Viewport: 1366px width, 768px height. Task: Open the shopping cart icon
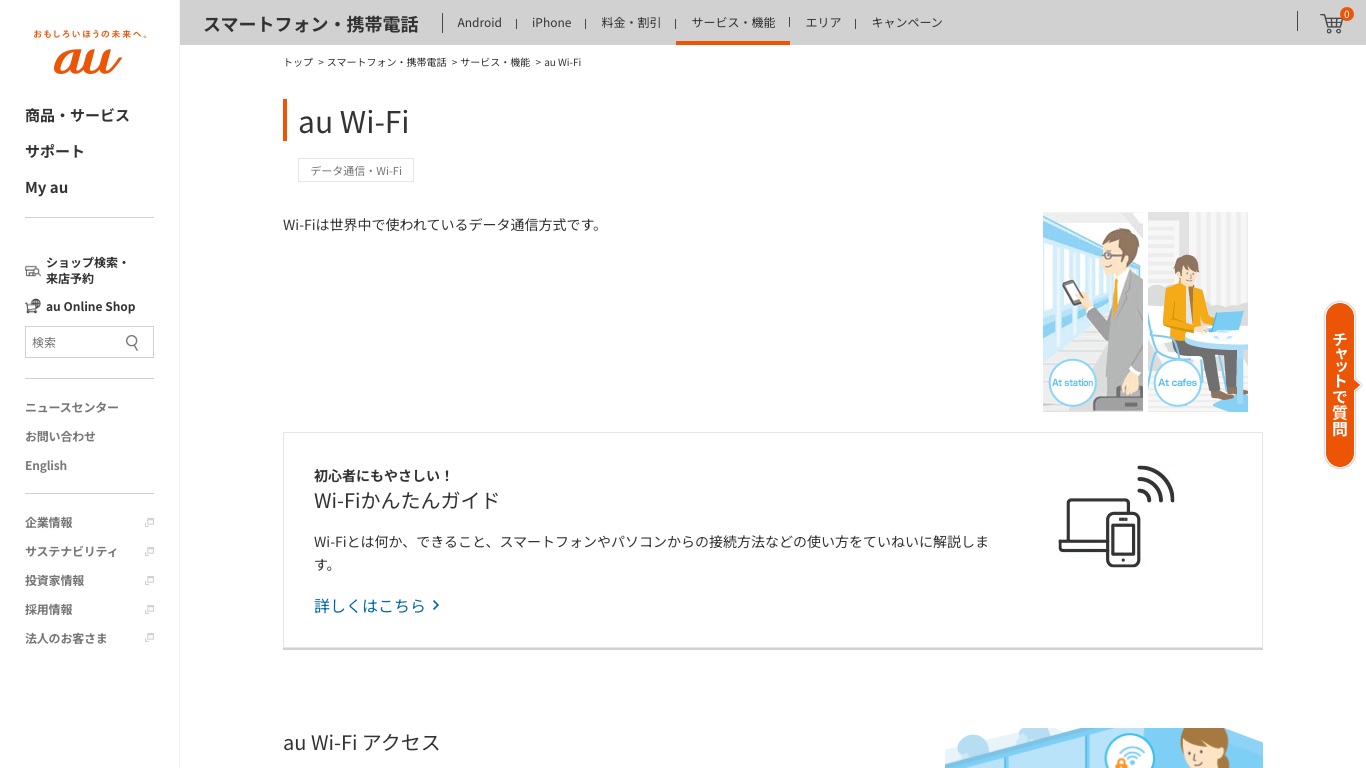point(1333,22)
